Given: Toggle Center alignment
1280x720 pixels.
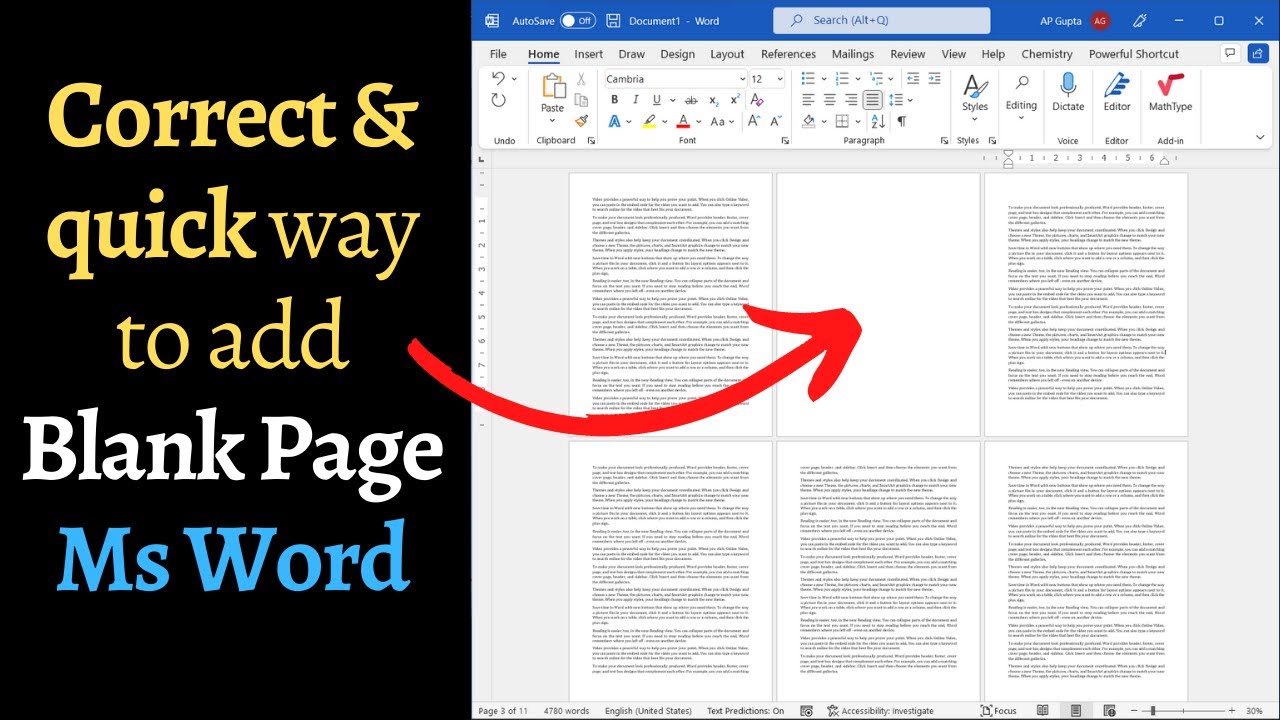Looking at the screenshot, I should pyautogui.click(x=830, y=100).
